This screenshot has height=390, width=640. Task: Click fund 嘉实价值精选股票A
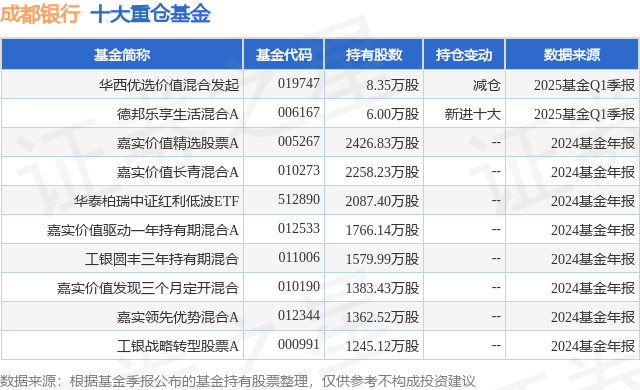(178, 143)
